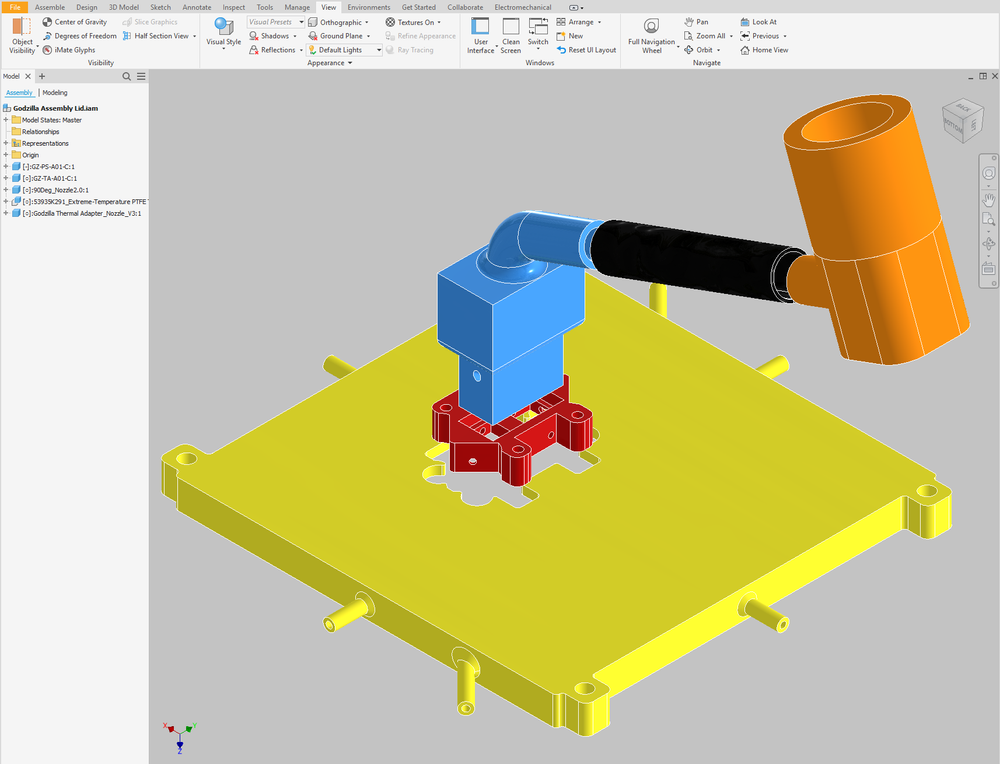Screen dimensions: 1000x764
Task: Click the Switch windows icon
Action: coord(538,27)
